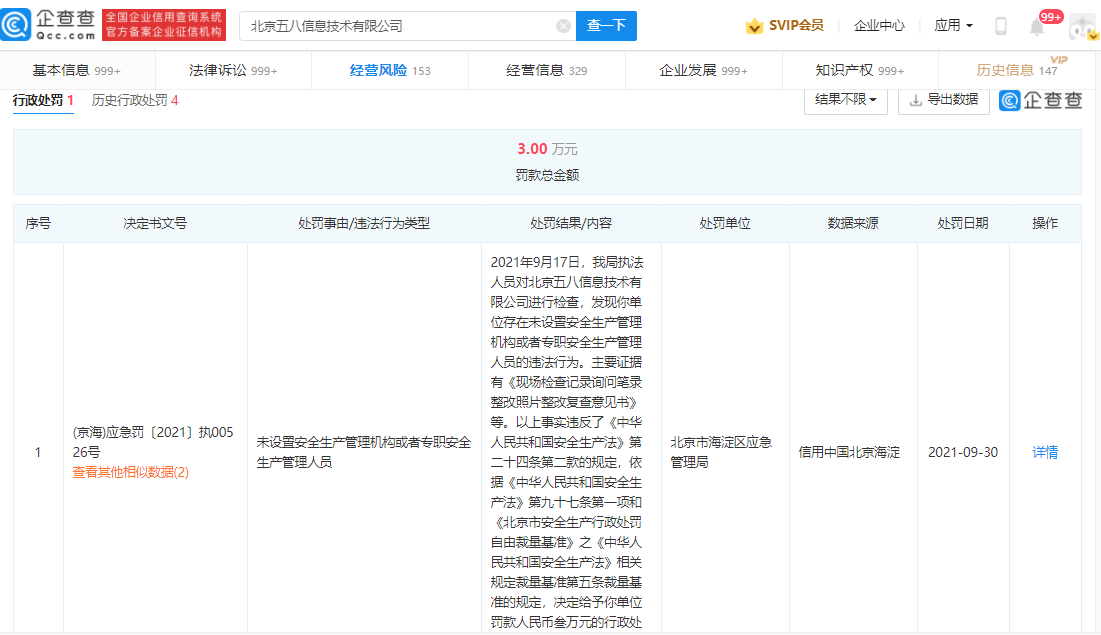Click the 2021-09-30 date cell
Image resolution: width=1101 pixels, height=635 pixels.
(963, 452)
